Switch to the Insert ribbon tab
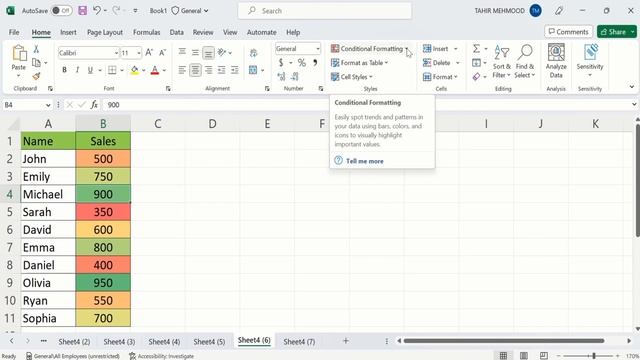Viewport: 640px width, 360px height. (68, 32)
